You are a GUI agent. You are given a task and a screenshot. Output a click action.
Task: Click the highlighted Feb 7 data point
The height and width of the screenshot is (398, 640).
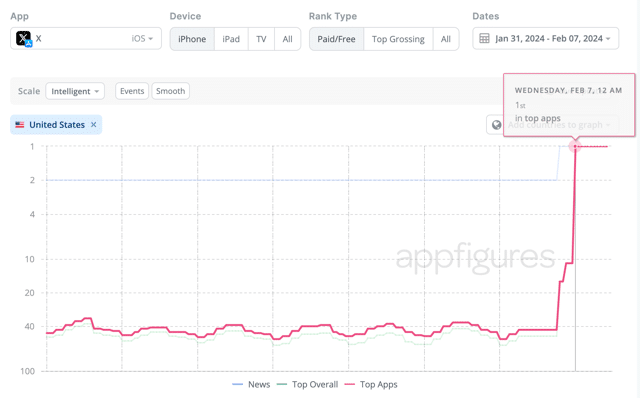[575, 146]
